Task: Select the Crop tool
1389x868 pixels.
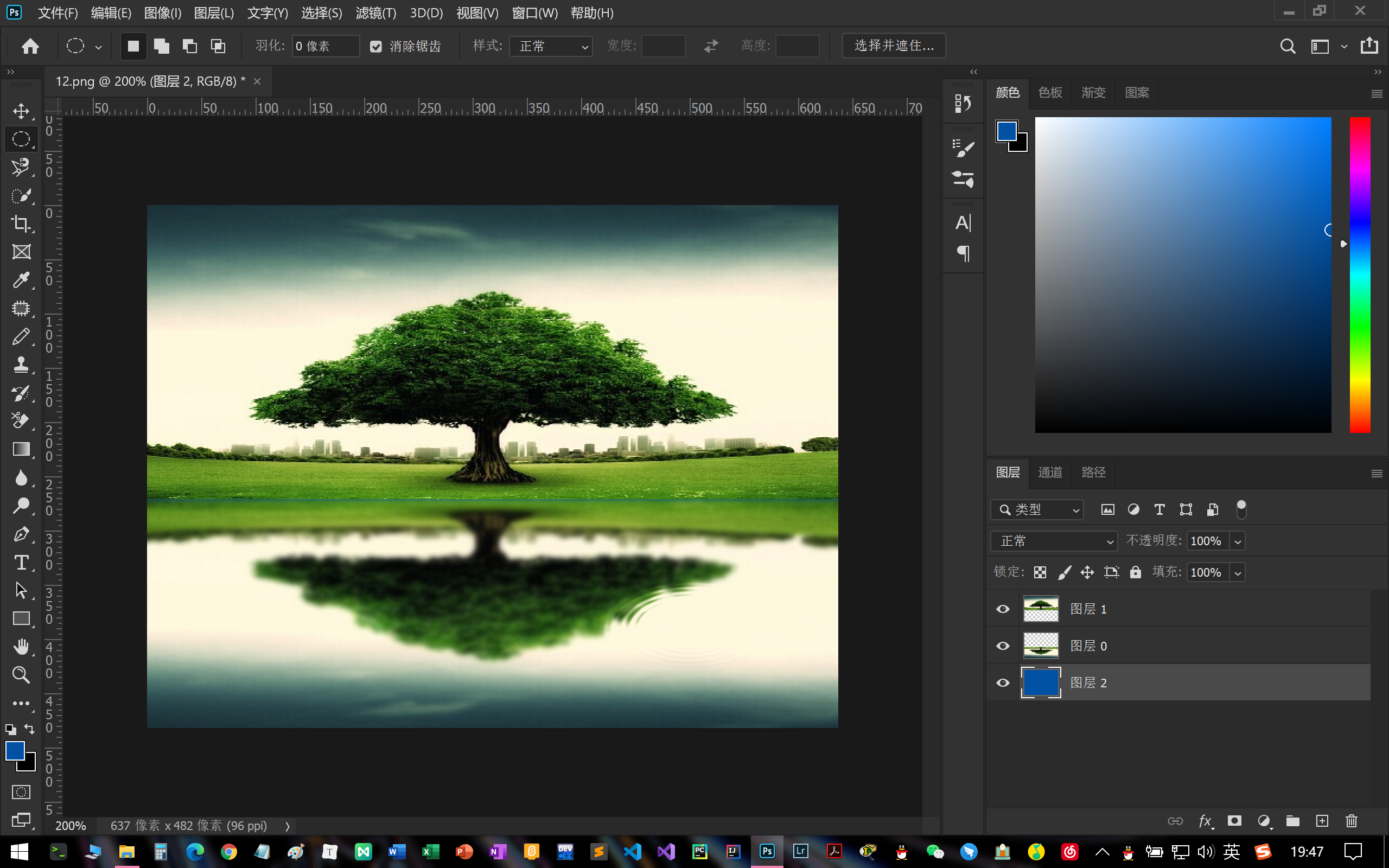Action: tap(21, 224)
